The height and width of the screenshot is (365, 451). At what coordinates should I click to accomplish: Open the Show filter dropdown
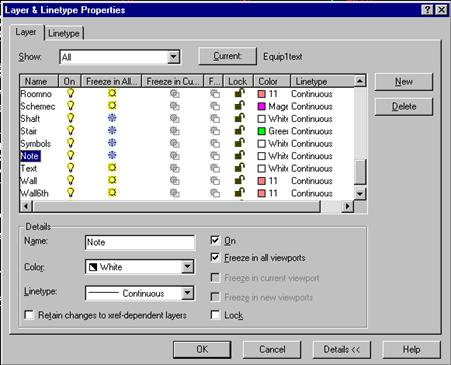coord(173,57)
